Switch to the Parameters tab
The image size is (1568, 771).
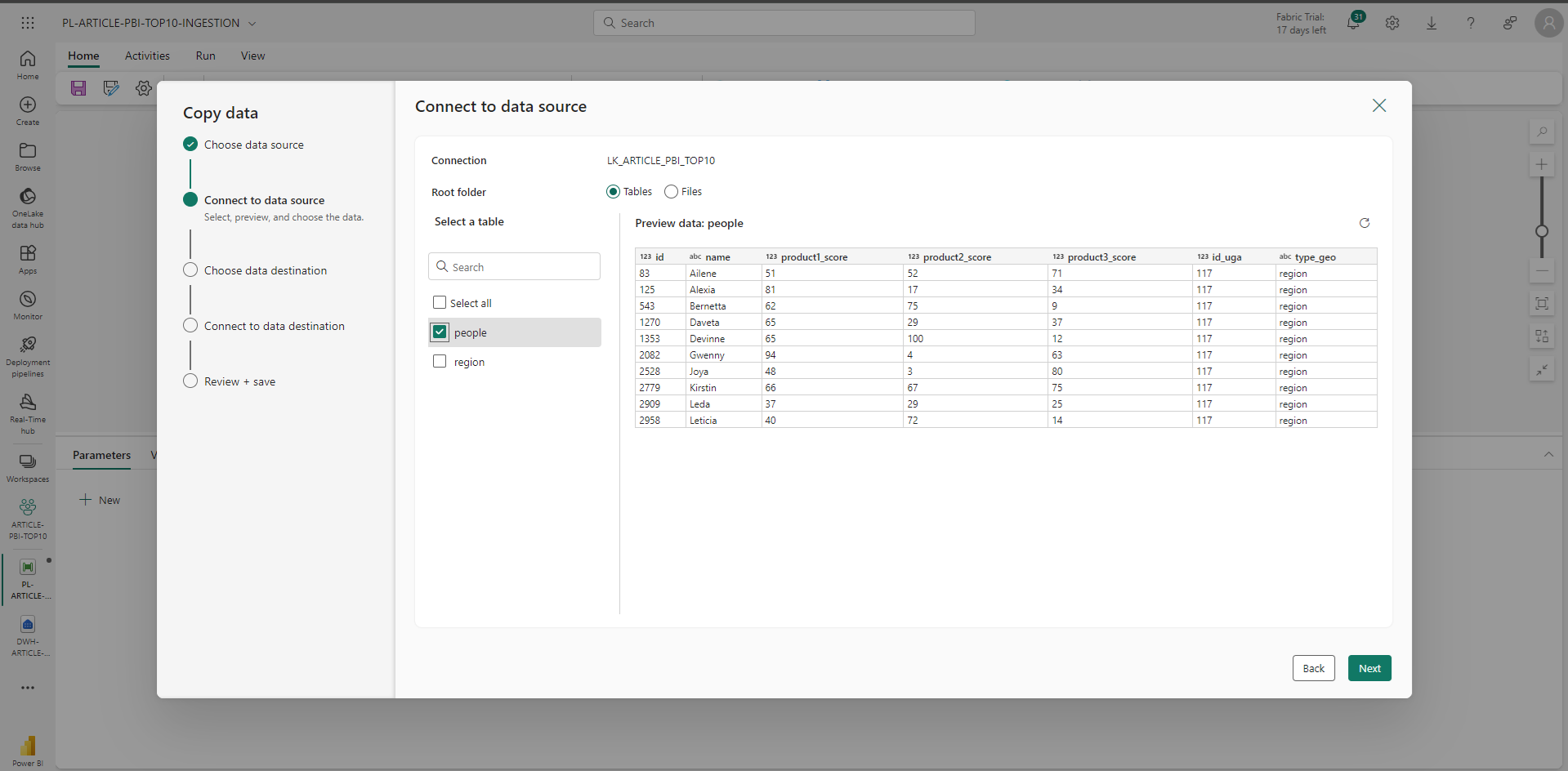pyautogui.click(x=101, y=455)
